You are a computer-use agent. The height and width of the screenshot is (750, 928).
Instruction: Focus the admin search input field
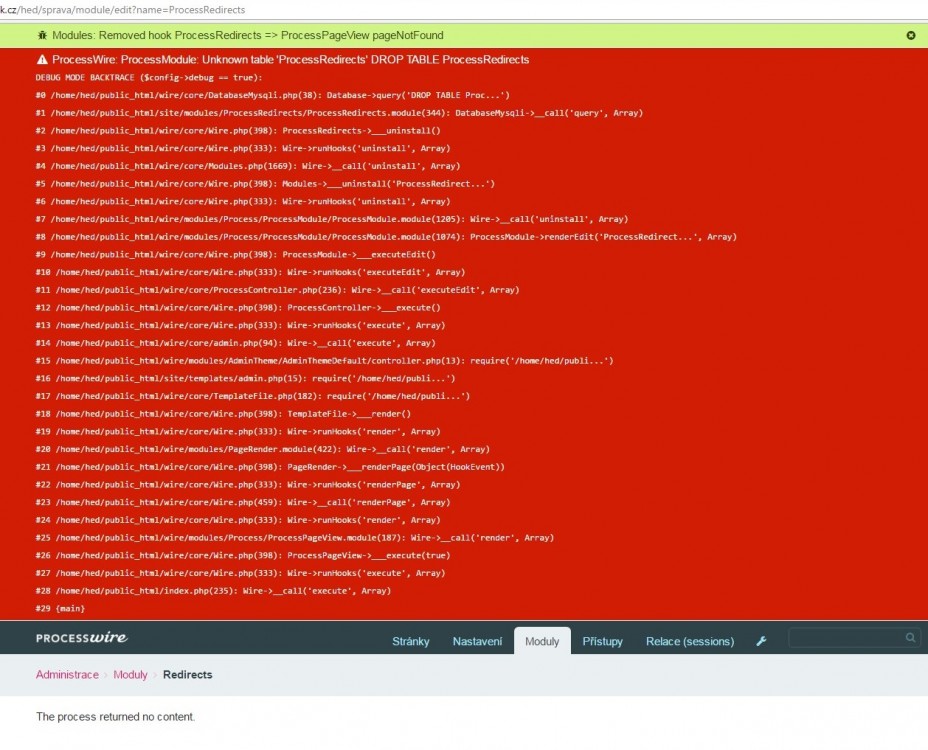tap(845, 638)
